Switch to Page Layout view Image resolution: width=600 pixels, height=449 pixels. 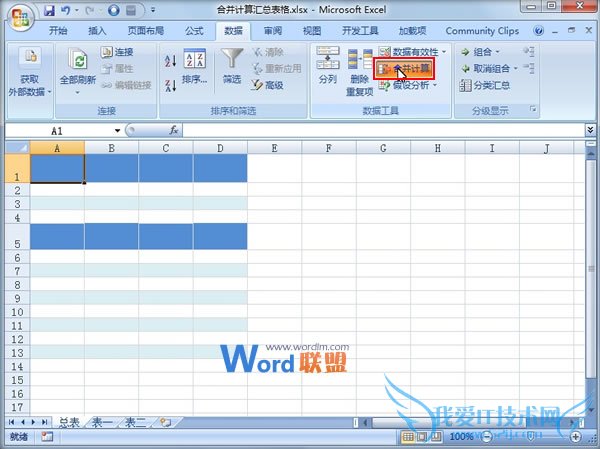point(422,437)
